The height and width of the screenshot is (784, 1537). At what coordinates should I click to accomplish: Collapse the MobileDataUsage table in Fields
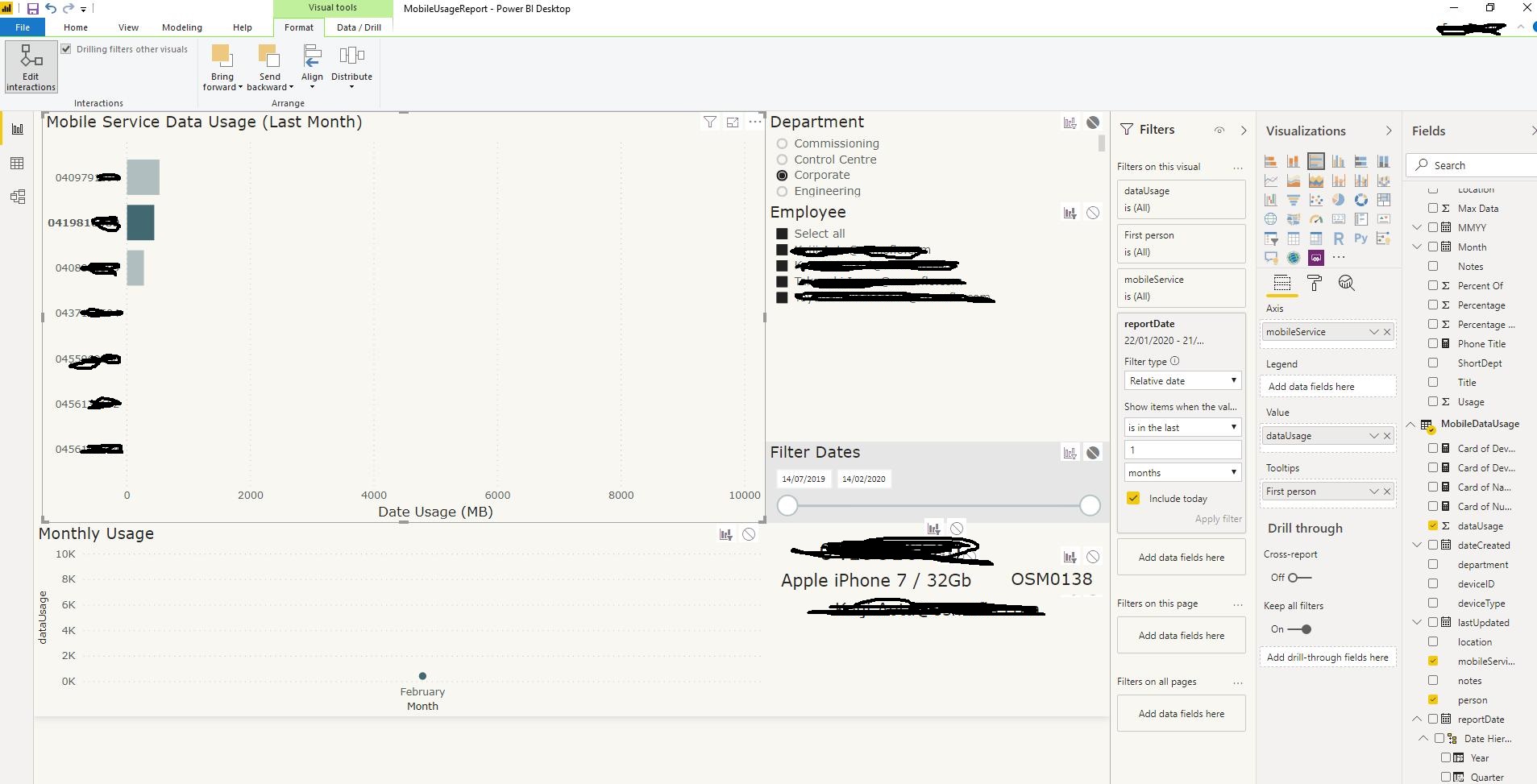click(1411, 424)
